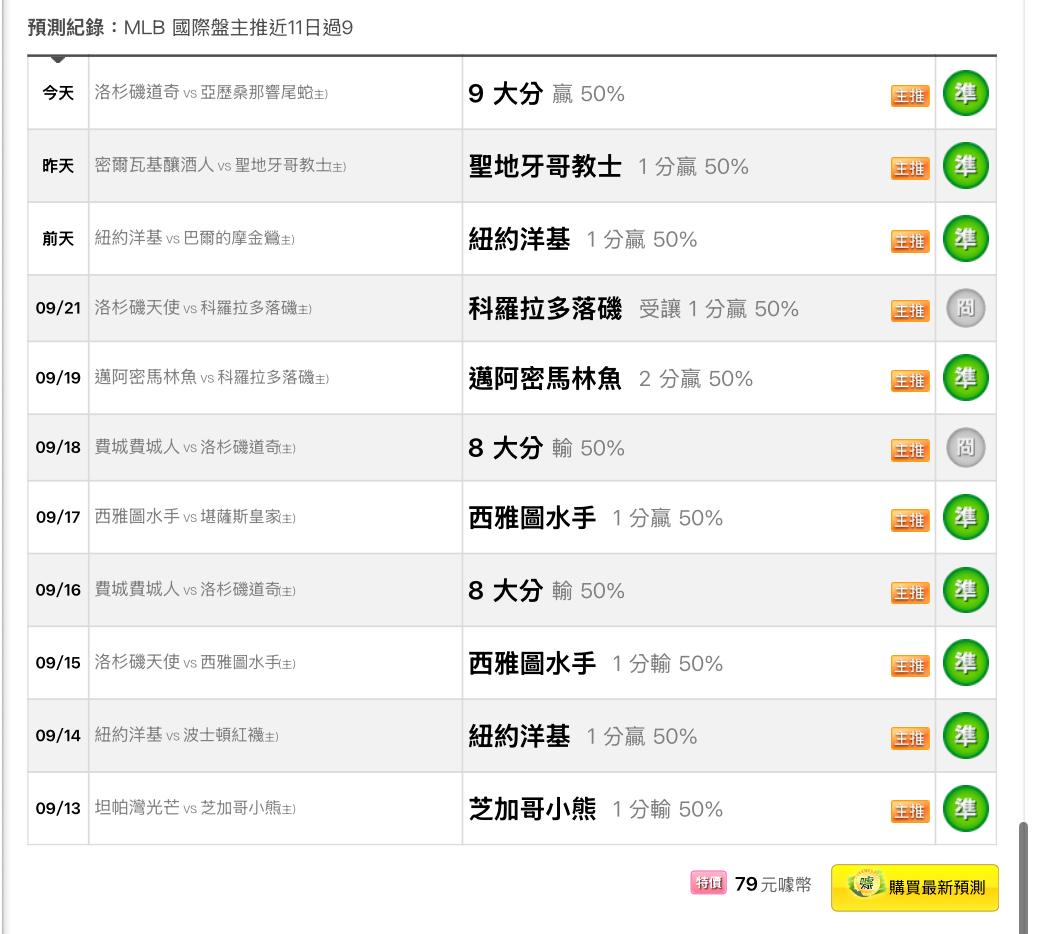Viewport: 1037px width, 934px height.
Task: Buy the latest prediction with 購買最新預測
Action: click(915, 888)
